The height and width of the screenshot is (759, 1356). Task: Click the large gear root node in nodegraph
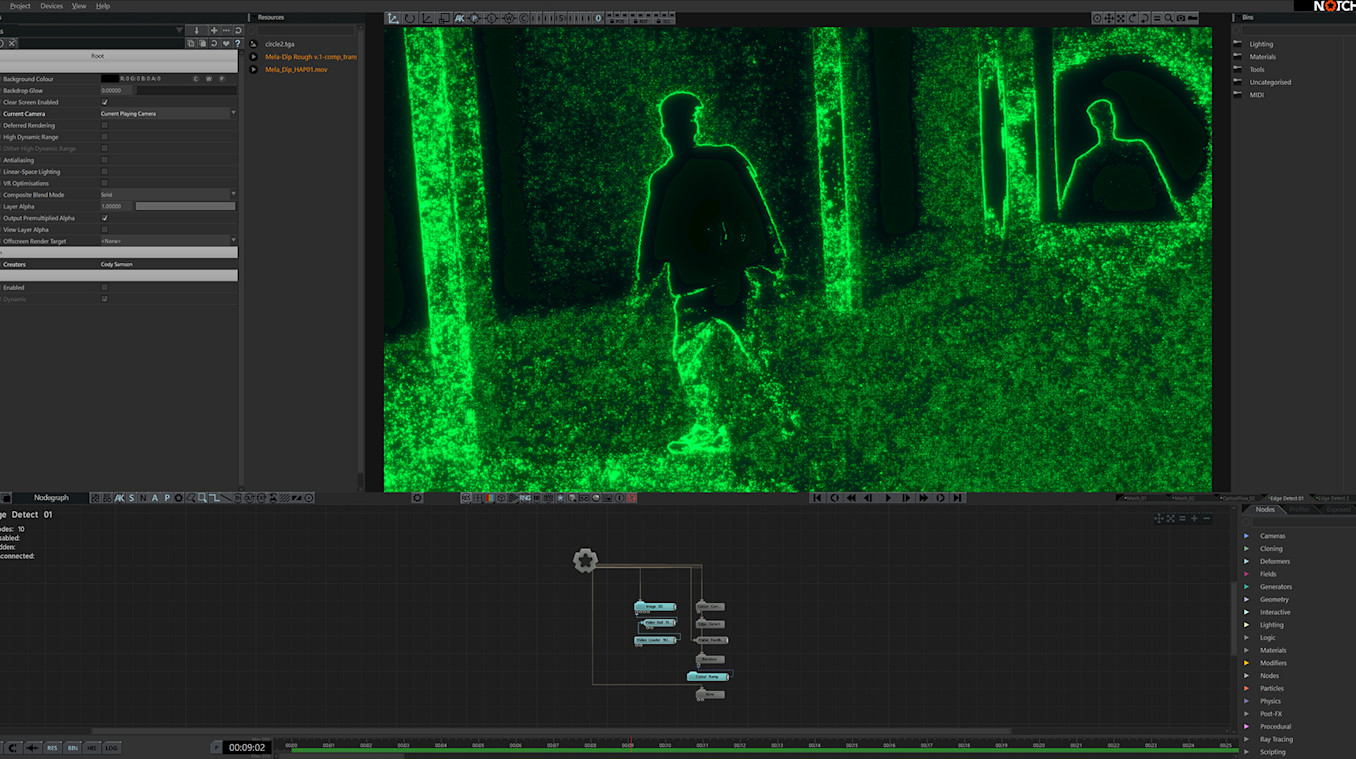585,561
